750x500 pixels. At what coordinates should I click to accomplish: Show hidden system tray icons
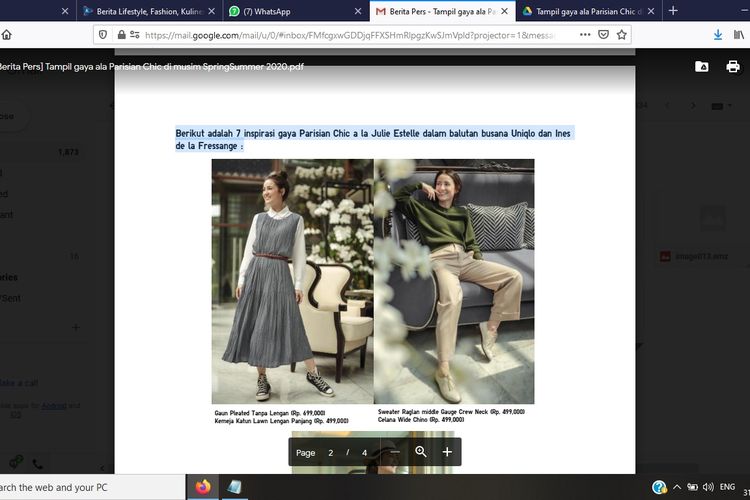pos(677,487)
